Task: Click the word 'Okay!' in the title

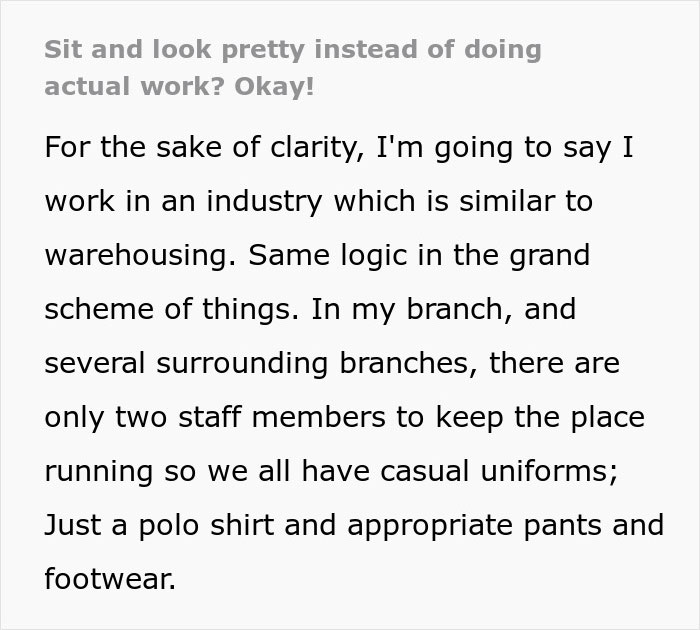Action: 274,87
